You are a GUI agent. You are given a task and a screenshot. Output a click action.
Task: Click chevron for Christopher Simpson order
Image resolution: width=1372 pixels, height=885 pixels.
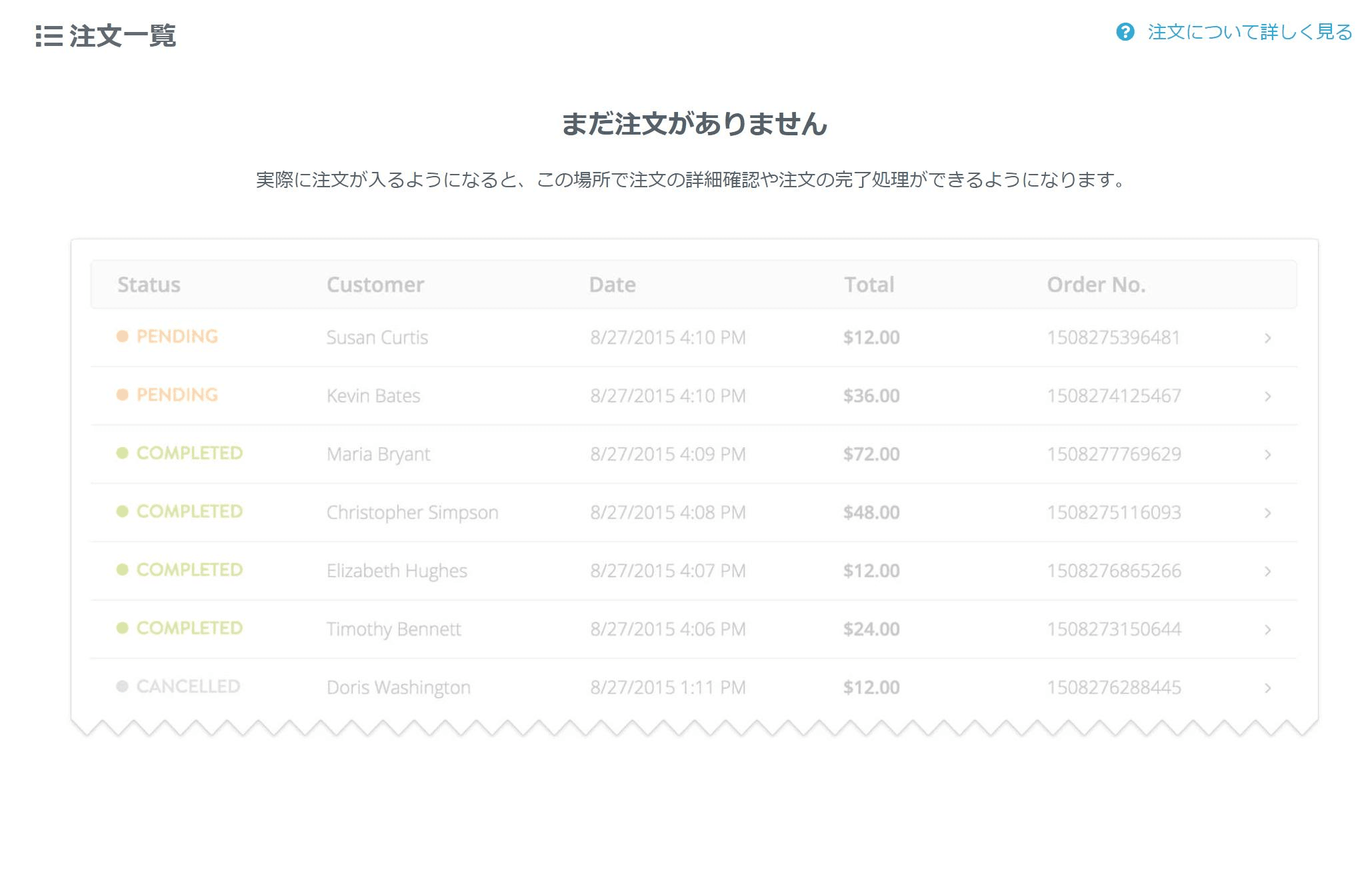[1267, 513]
